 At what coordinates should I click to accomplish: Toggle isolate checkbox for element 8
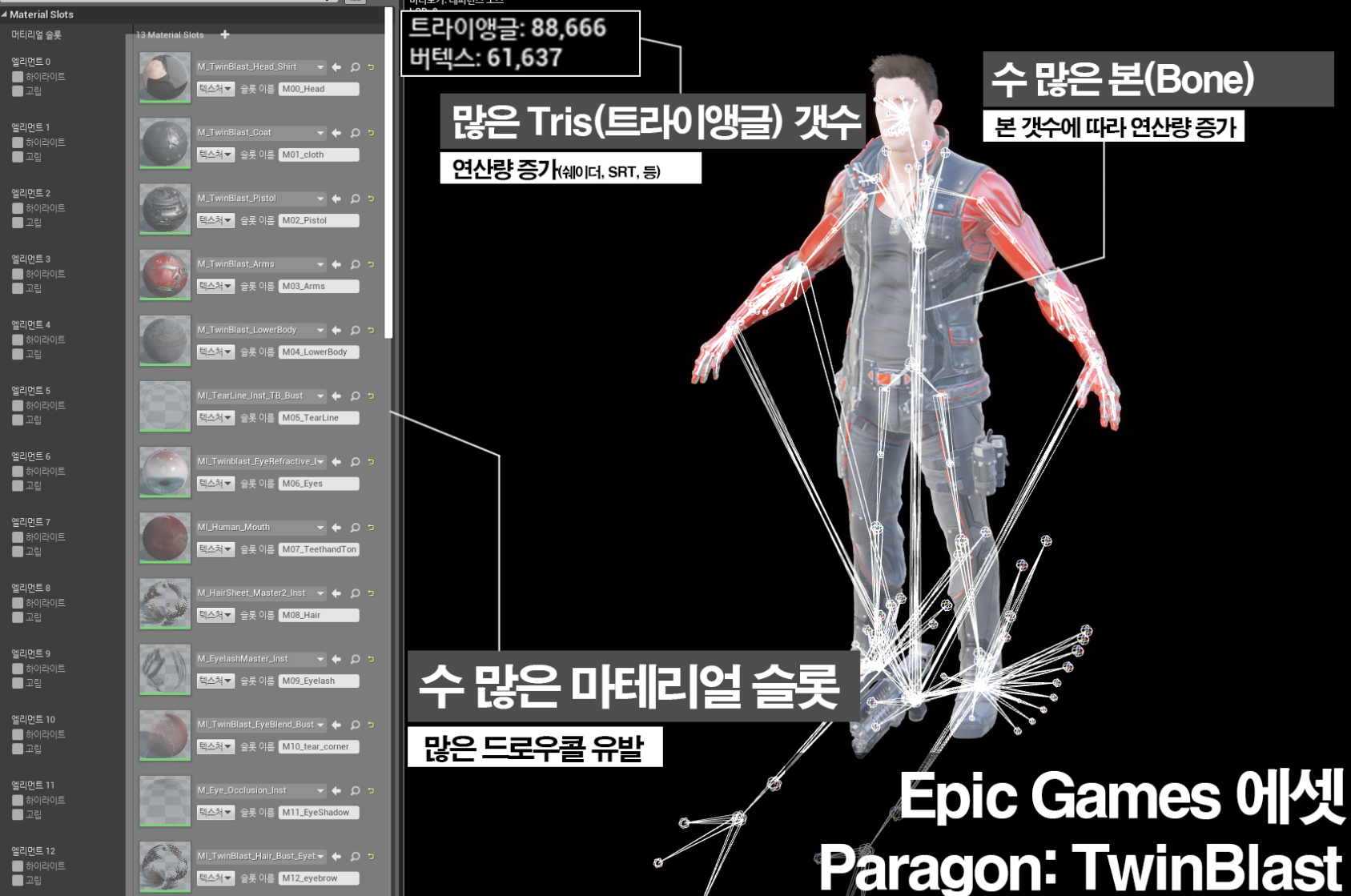18,617
